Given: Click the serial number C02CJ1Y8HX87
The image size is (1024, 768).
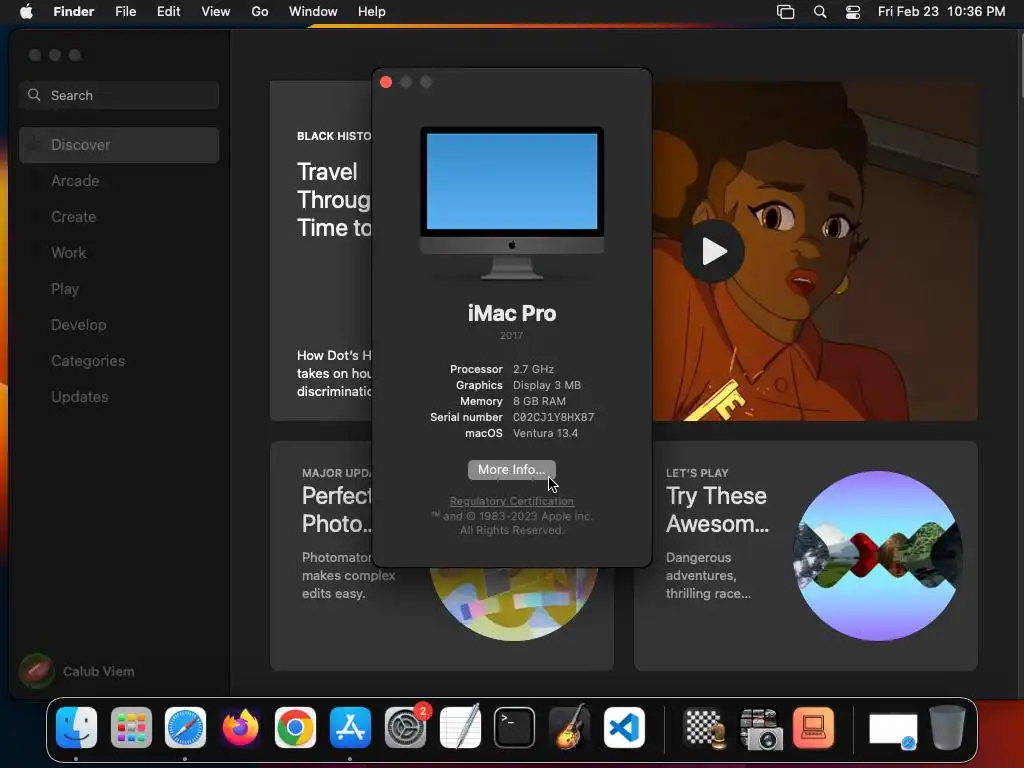Looking at the screenshot, I should 553,417.
